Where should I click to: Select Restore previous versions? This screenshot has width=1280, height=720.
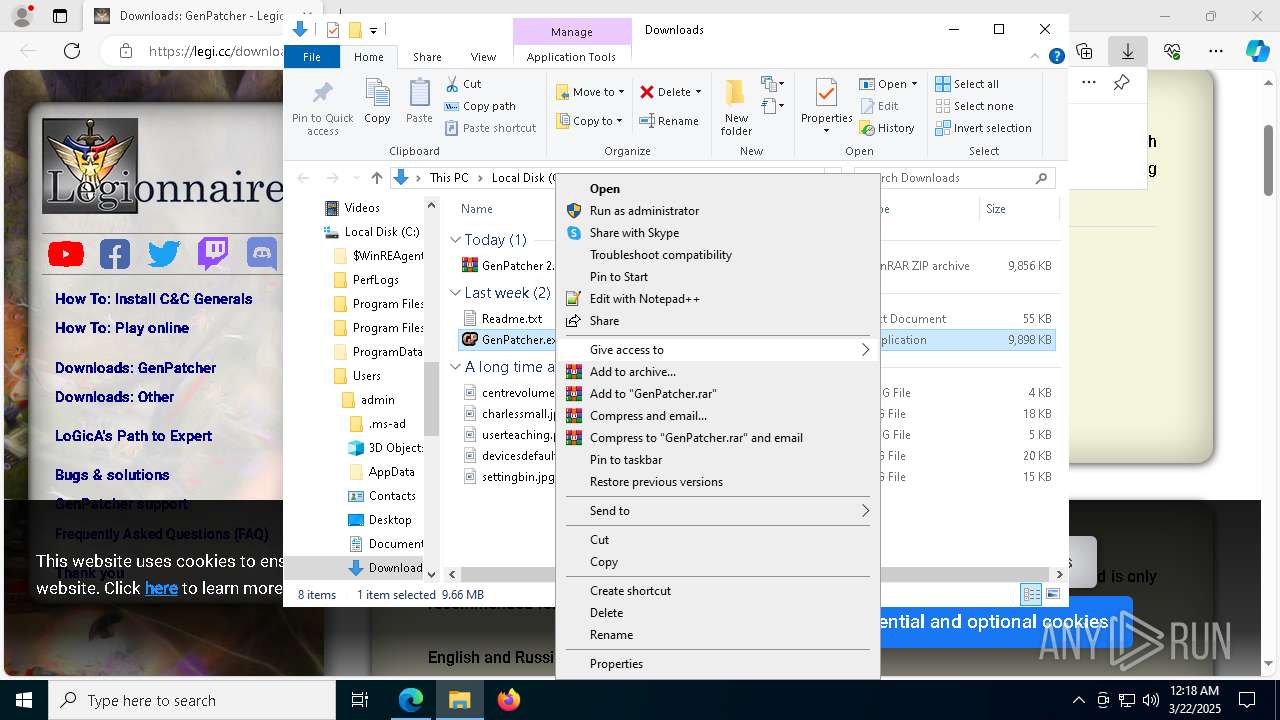click(x=717, y=482)
